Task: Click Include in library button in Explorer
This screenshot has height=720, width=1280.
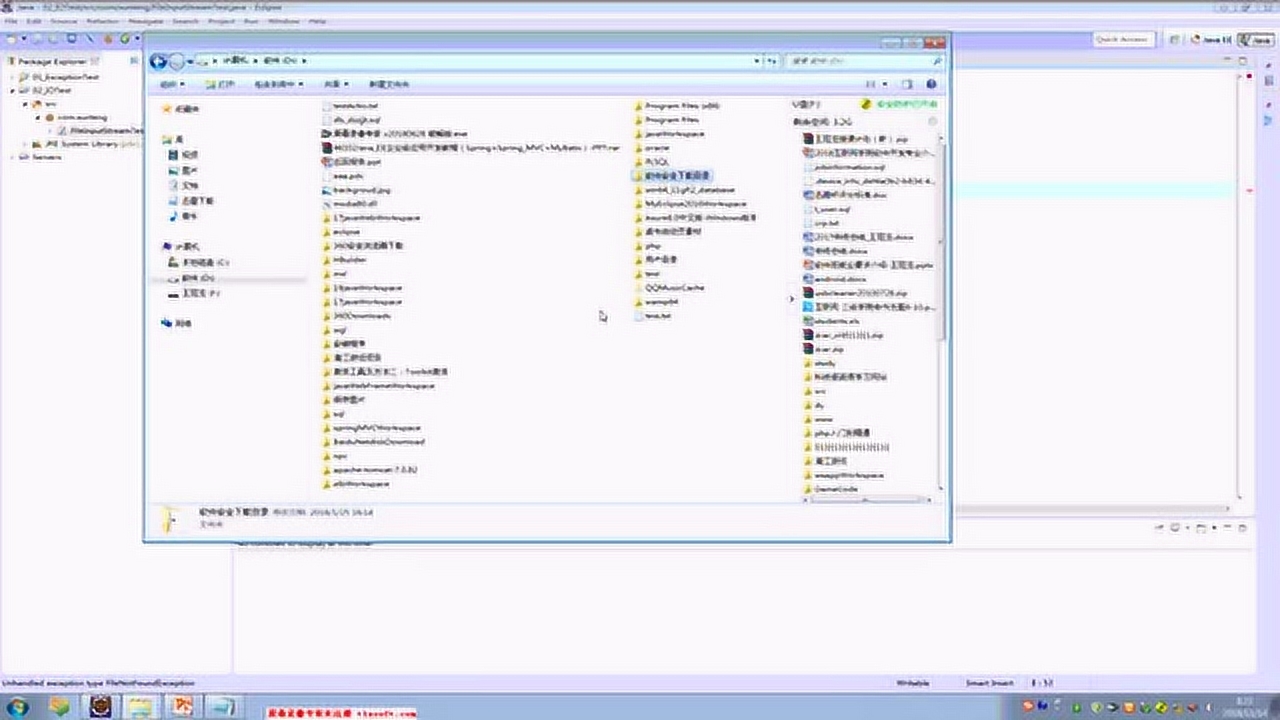Action: (278, 84)
